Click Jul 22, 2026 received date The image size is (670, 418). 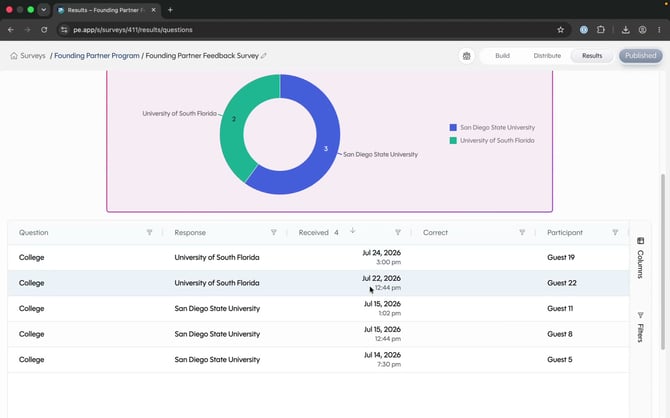(381, 278)
